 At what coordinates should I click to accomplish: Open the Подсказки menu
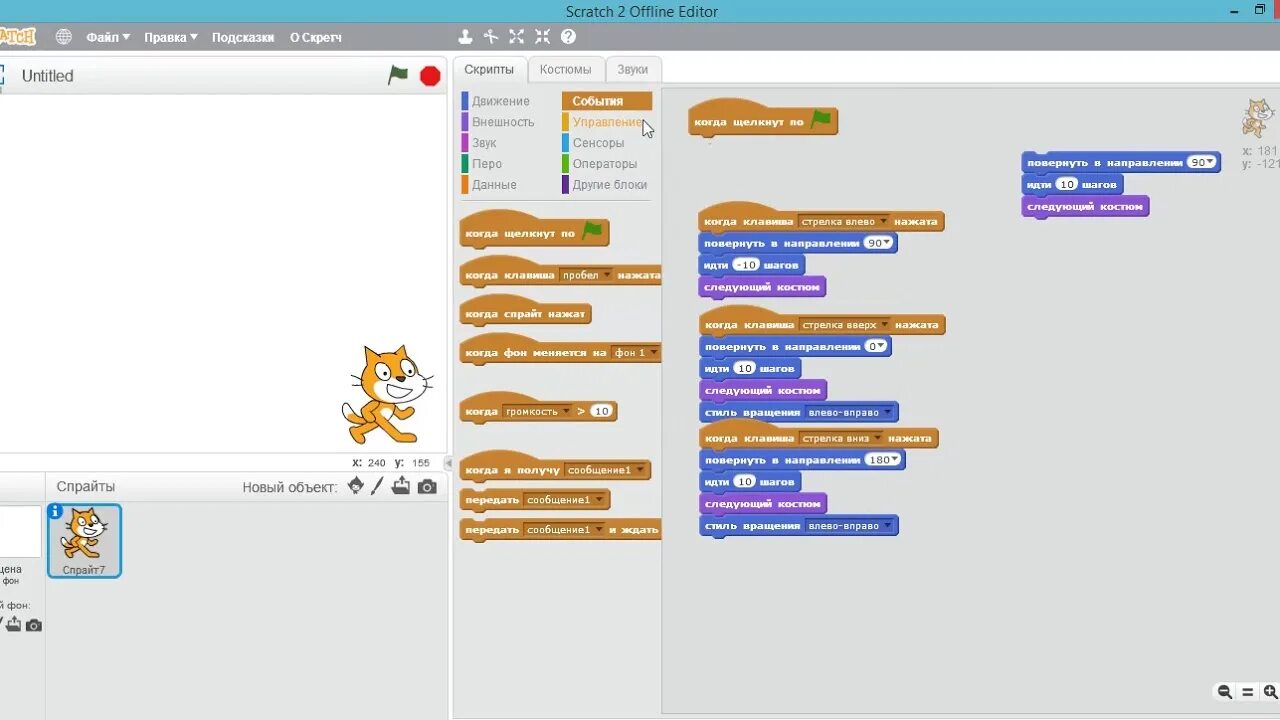click(243, 37)
